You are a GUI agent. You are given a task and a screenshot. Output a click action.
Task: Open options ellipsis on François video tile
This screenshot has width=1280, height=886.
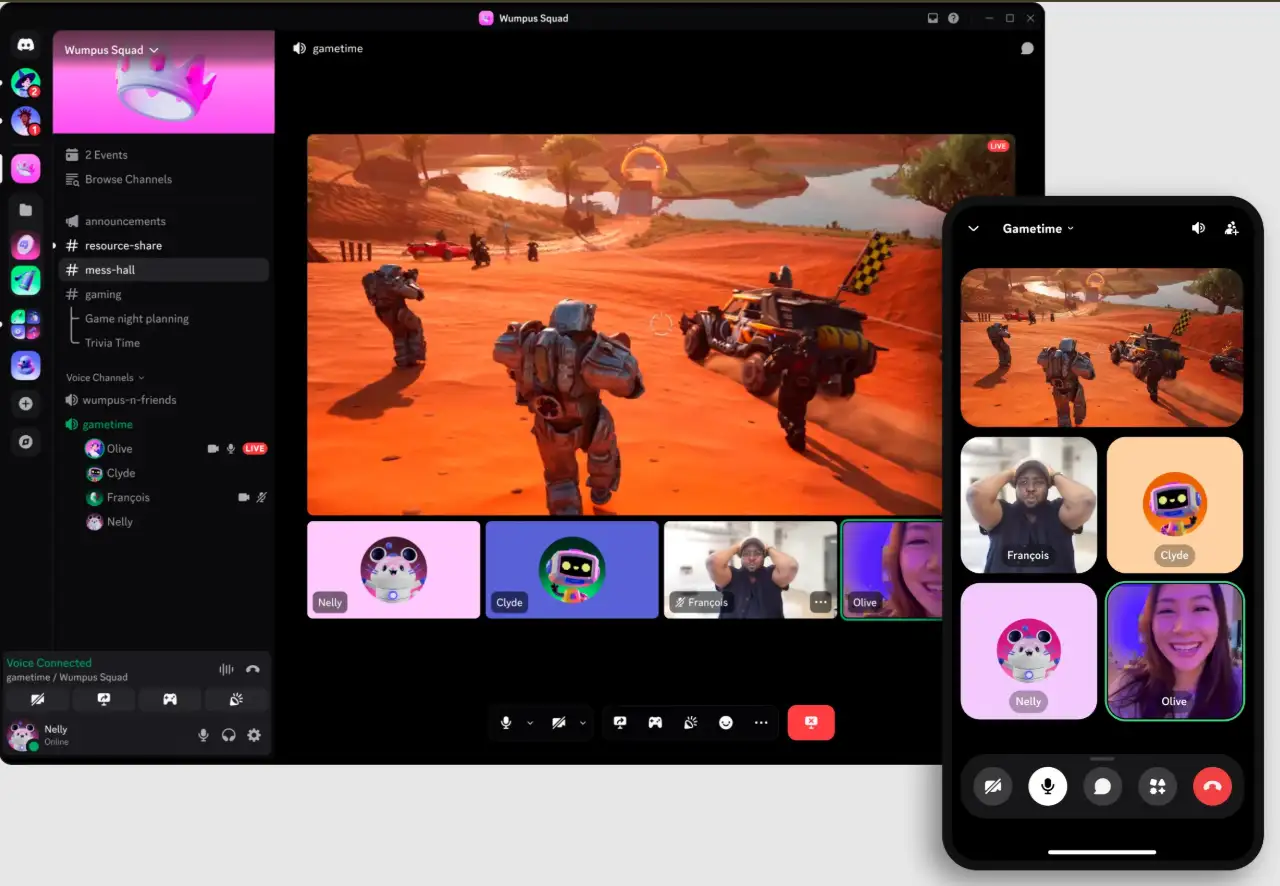click(821, 602)
